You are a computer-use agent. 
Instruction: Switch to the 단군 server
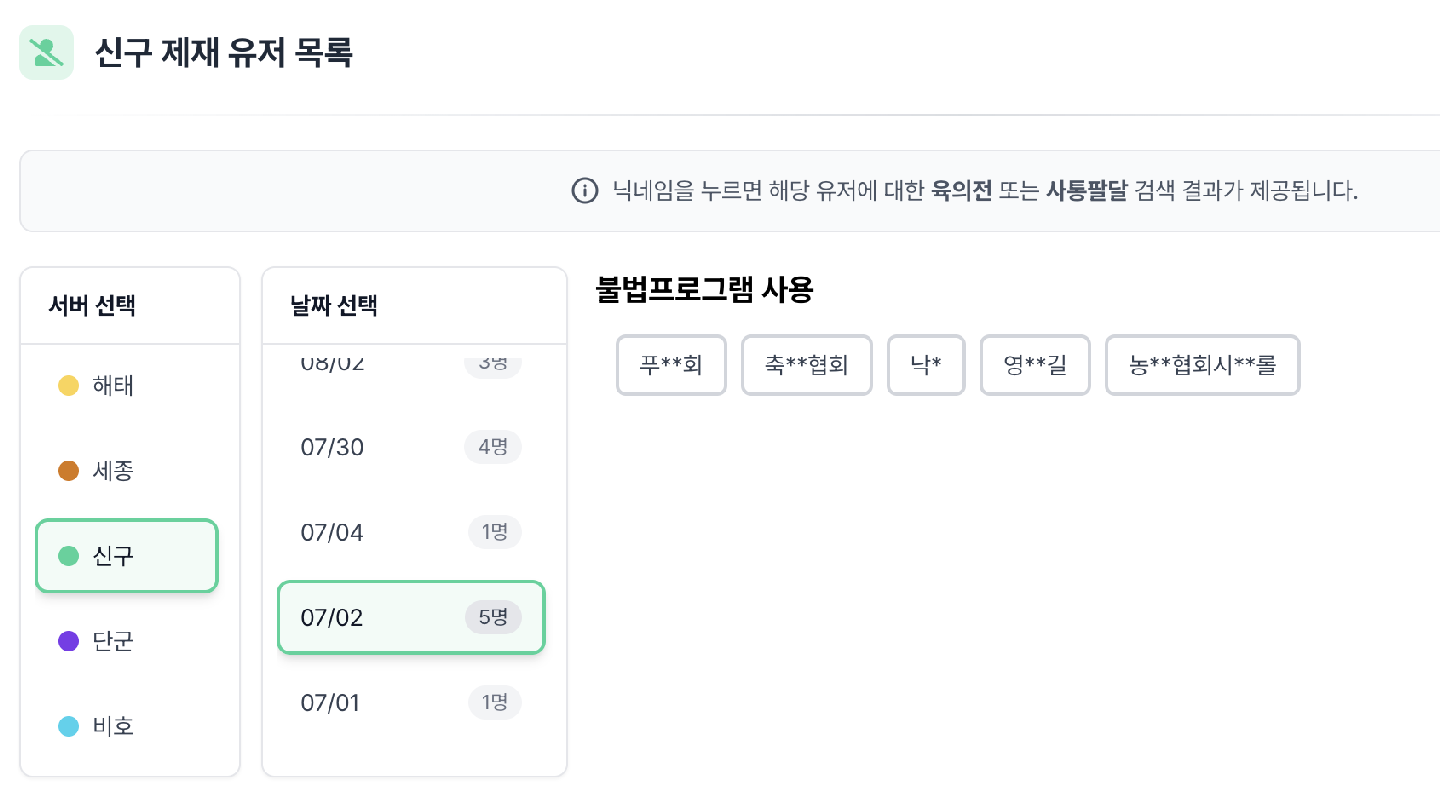click(127, 641)
